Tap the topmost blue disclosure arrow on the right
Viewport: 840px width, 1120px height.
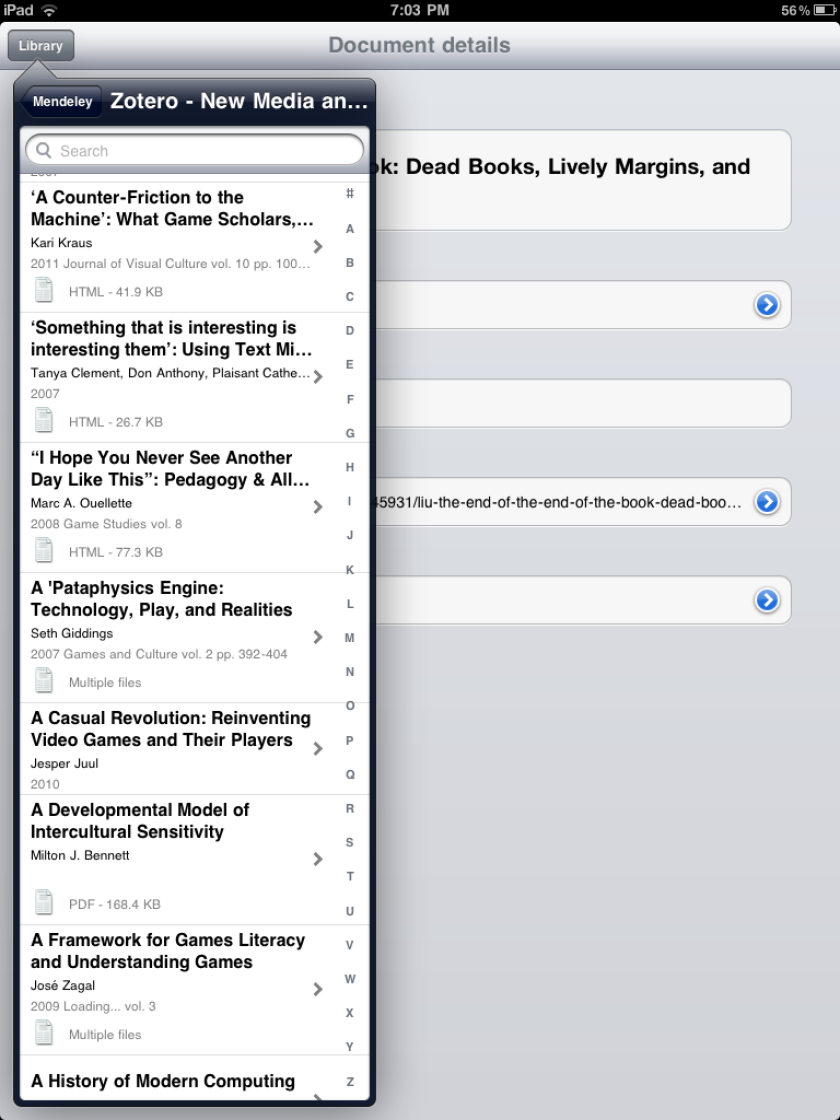767,305
